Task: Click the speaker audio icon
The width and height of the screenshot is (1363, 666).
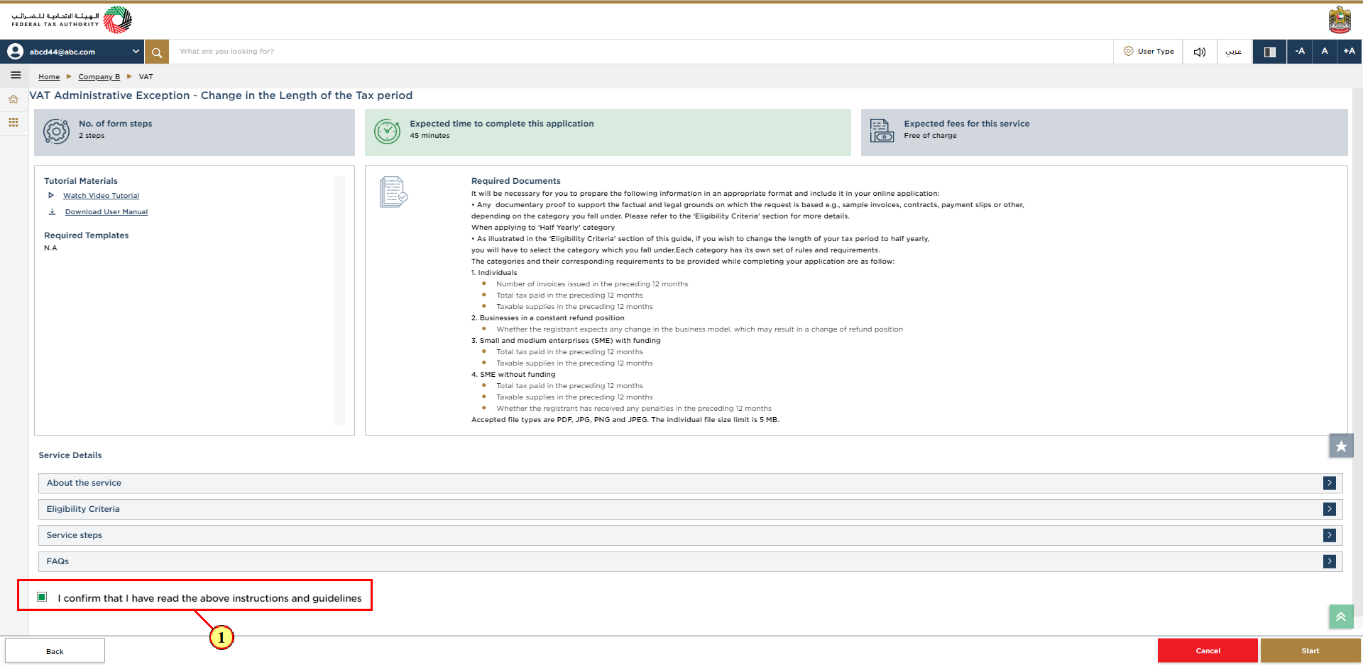Action: [x=1199, y=51]
